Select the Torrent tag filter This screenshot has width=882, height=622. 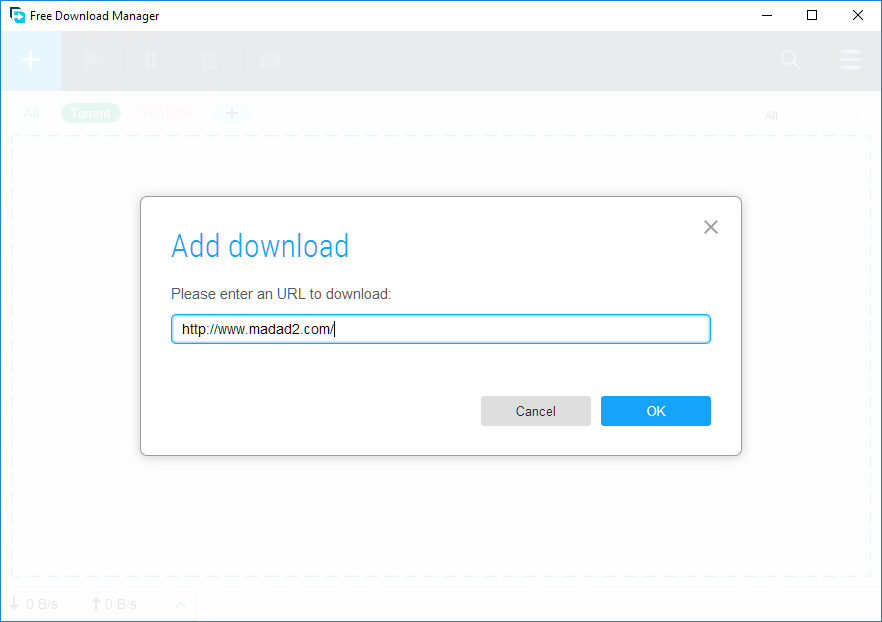pyautogui.click(x=91, y=114)
